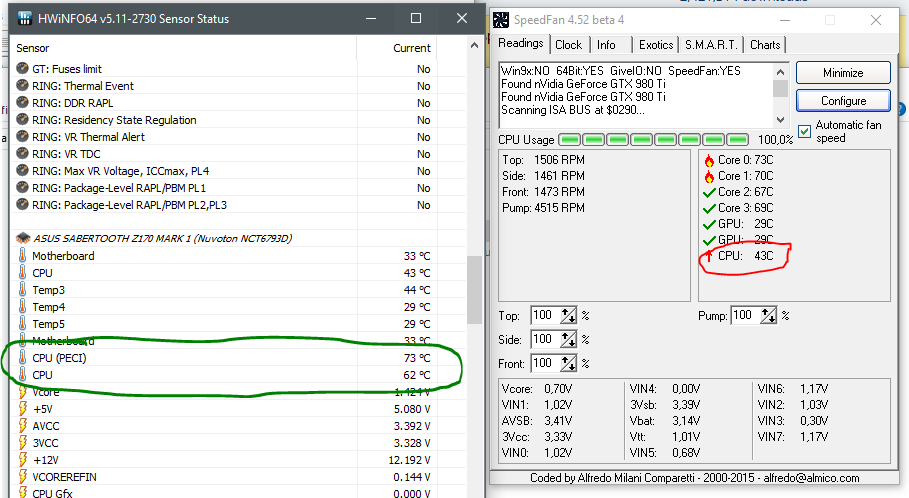Click the SpeedFan app icon in title bar
This screenshot has width=909, height=498.
tap(500, 20)
